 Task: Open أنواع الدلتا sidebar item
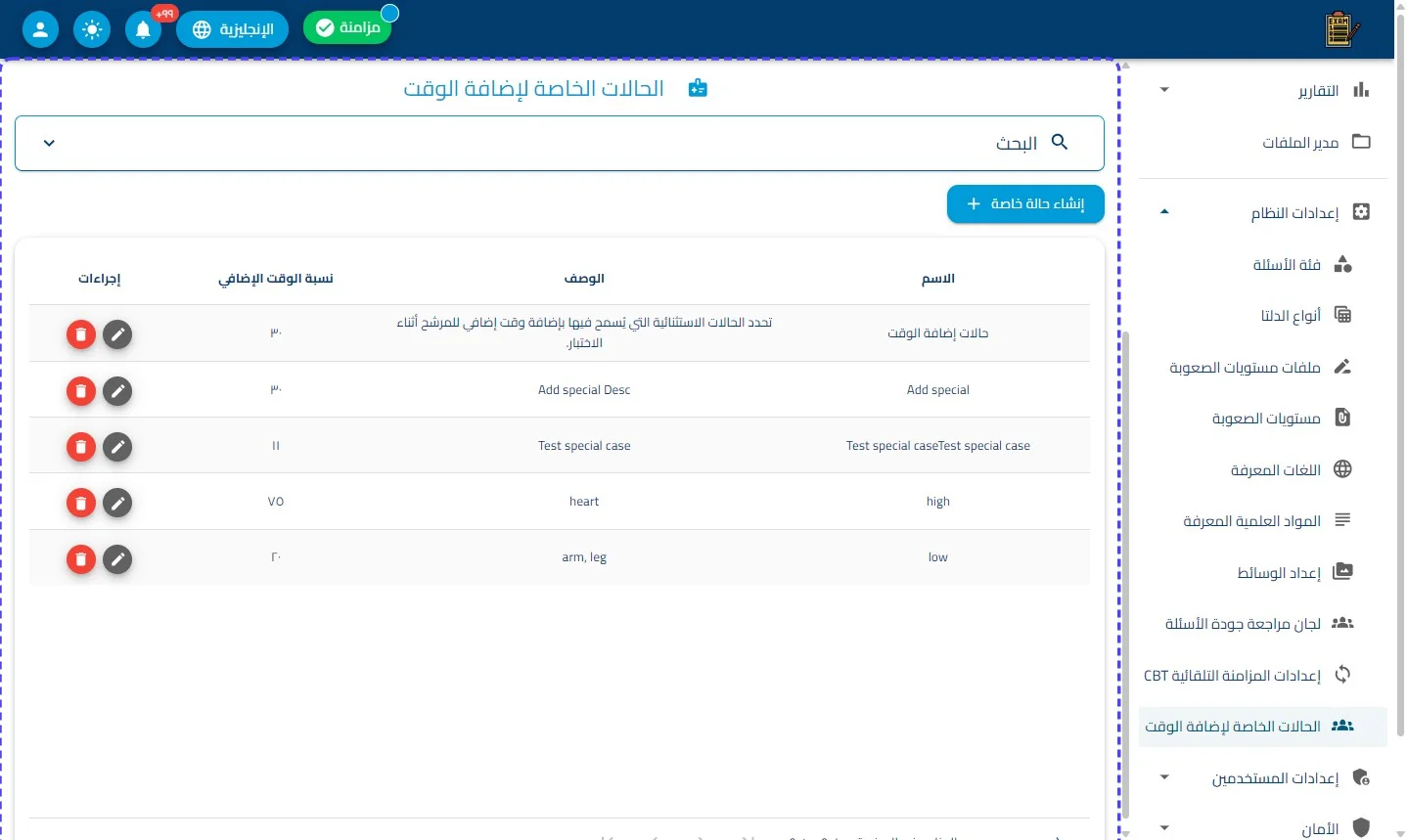pos(1263,315)
